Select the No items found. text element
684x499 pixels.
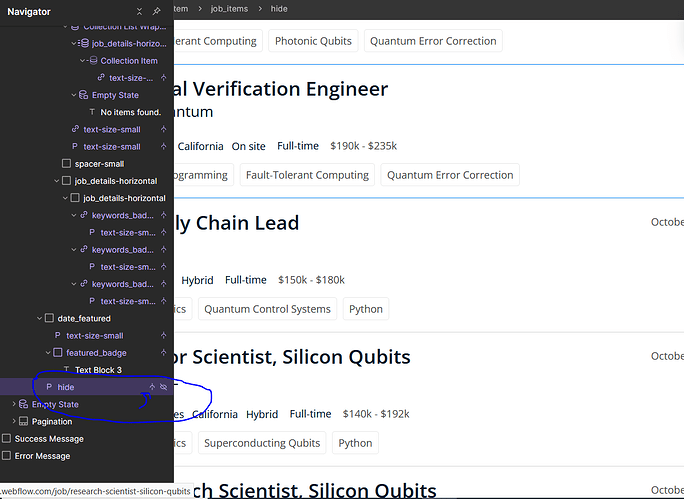click(130, 113)
